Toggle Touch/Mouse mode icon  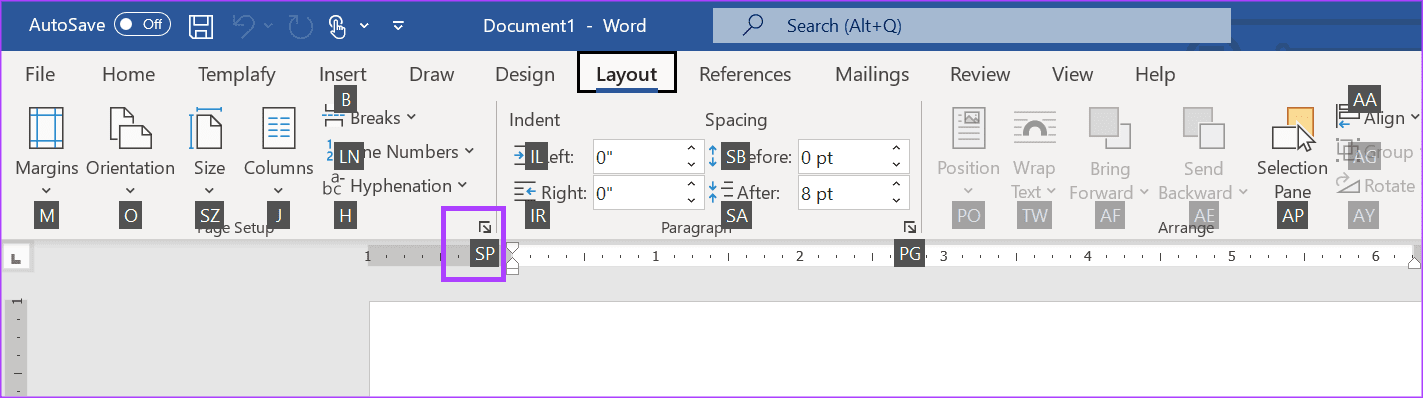tap(337, 26)
